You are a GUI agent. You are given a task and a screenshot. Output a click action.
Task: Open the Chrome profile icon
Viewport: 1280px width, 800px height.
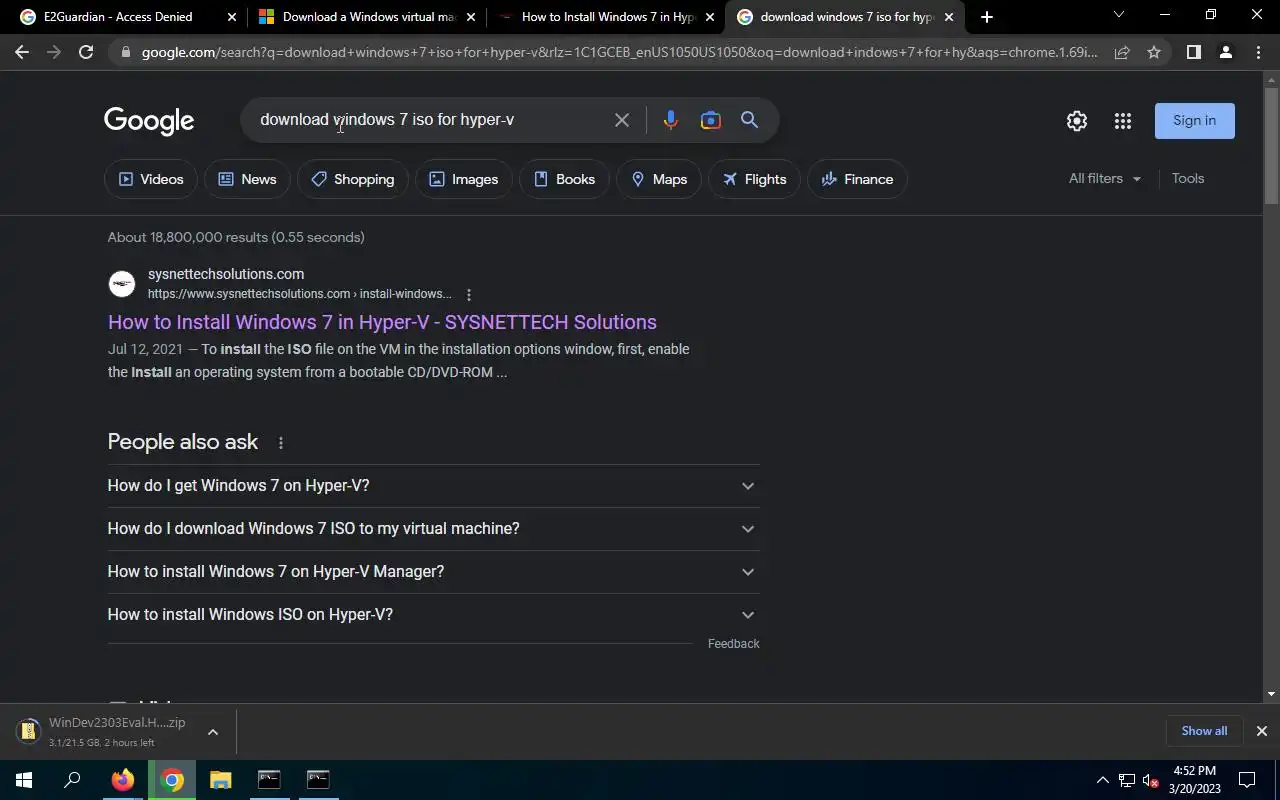coord(1225,52)
